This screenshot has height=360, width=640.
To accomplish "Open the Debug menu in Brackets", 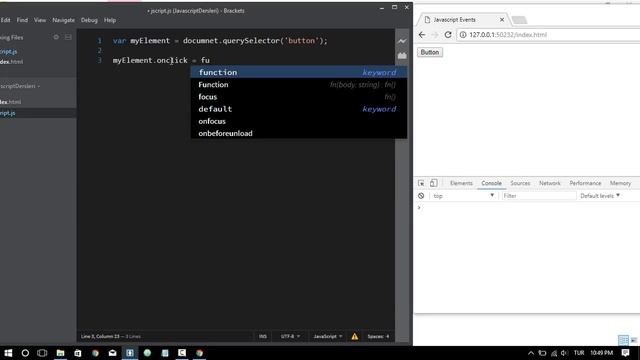I will [89, 20].
